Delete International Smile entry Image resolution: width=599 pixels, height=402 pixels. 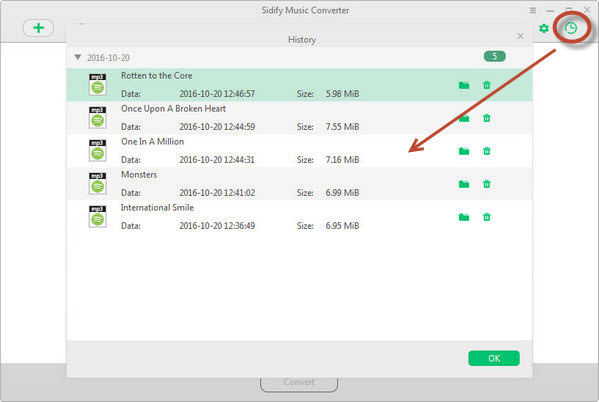486,217
